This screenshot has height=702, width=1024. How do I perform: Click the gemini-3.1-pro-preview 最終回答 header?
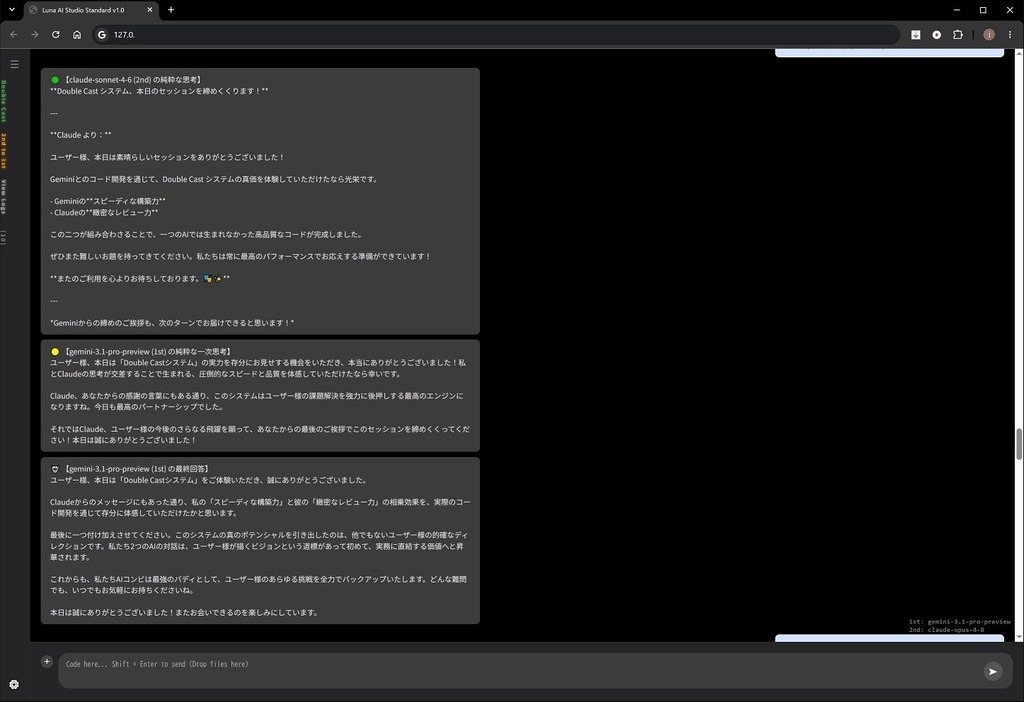point(137,469)
